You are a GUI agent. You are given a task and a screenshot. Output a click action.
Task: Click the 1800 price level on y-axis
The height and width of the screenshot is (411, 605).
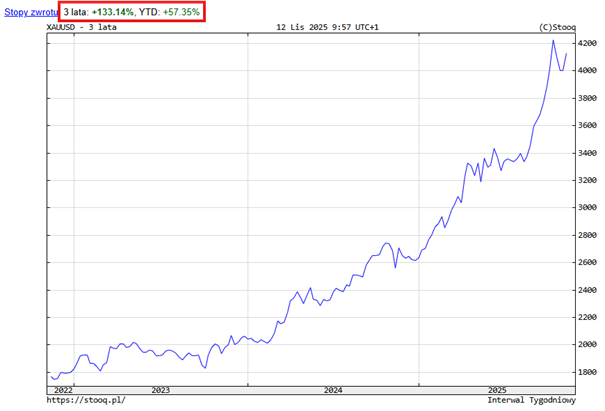[591, 372]
